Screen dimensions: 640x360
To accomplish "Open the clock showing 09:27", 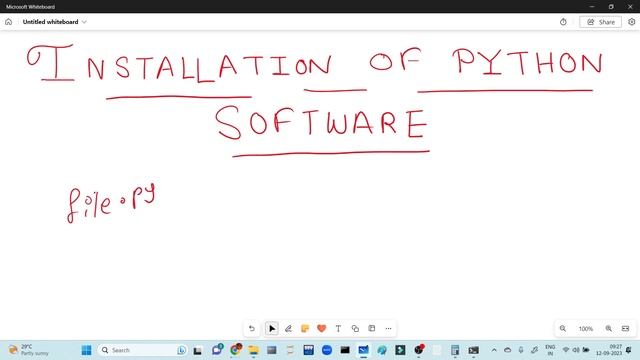I will click(x=609, y=350).
